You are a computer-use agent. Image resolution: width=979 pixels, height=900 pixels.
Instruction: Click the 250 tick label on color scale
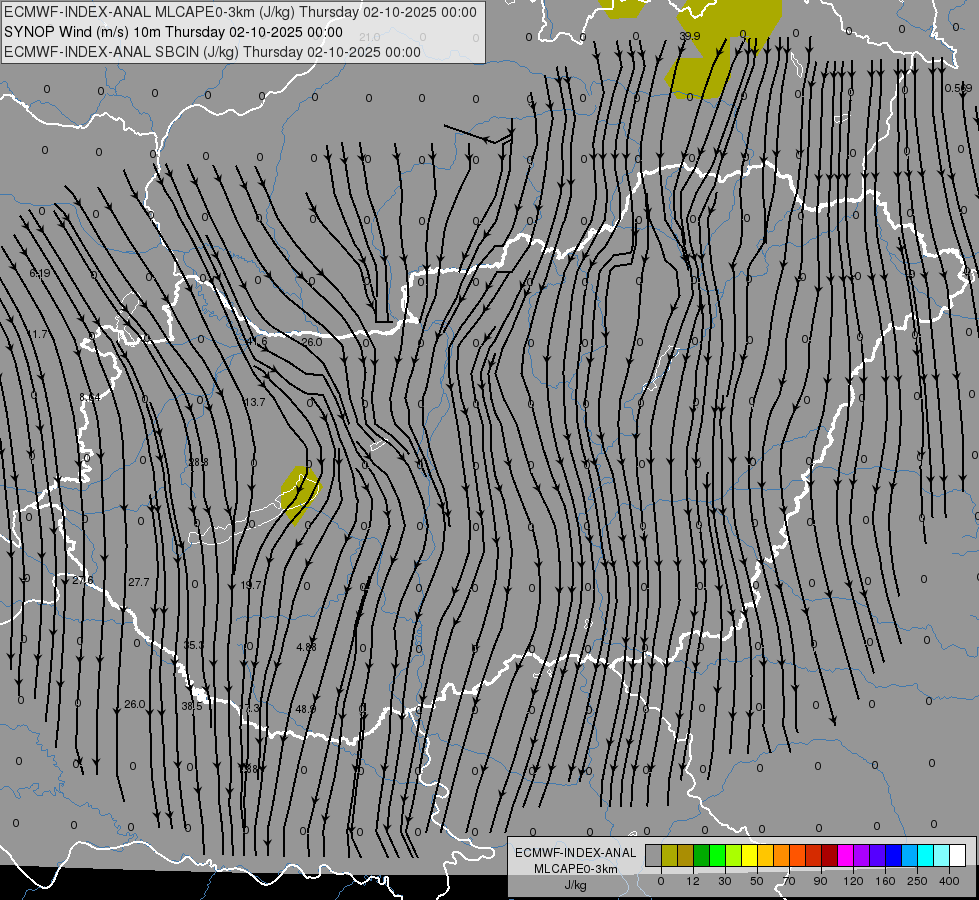[x=917, y=881]
